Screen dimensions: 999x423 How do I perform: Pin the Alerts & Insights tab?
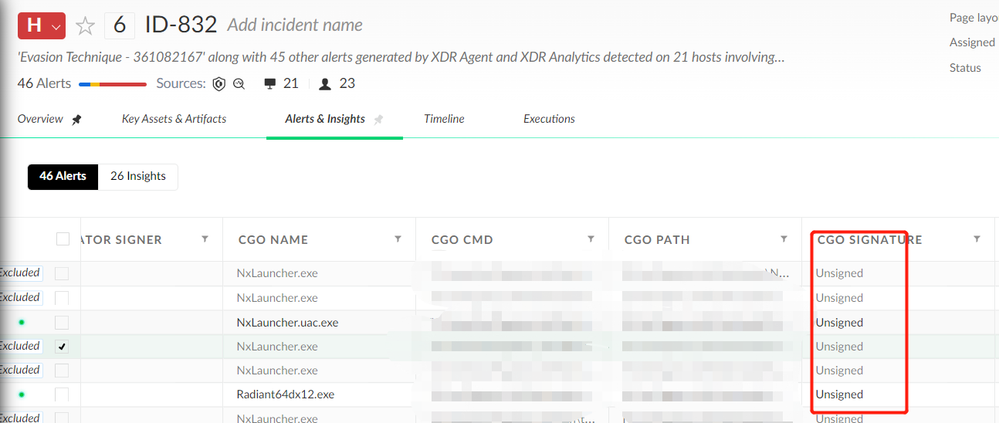tap(378, 119)
